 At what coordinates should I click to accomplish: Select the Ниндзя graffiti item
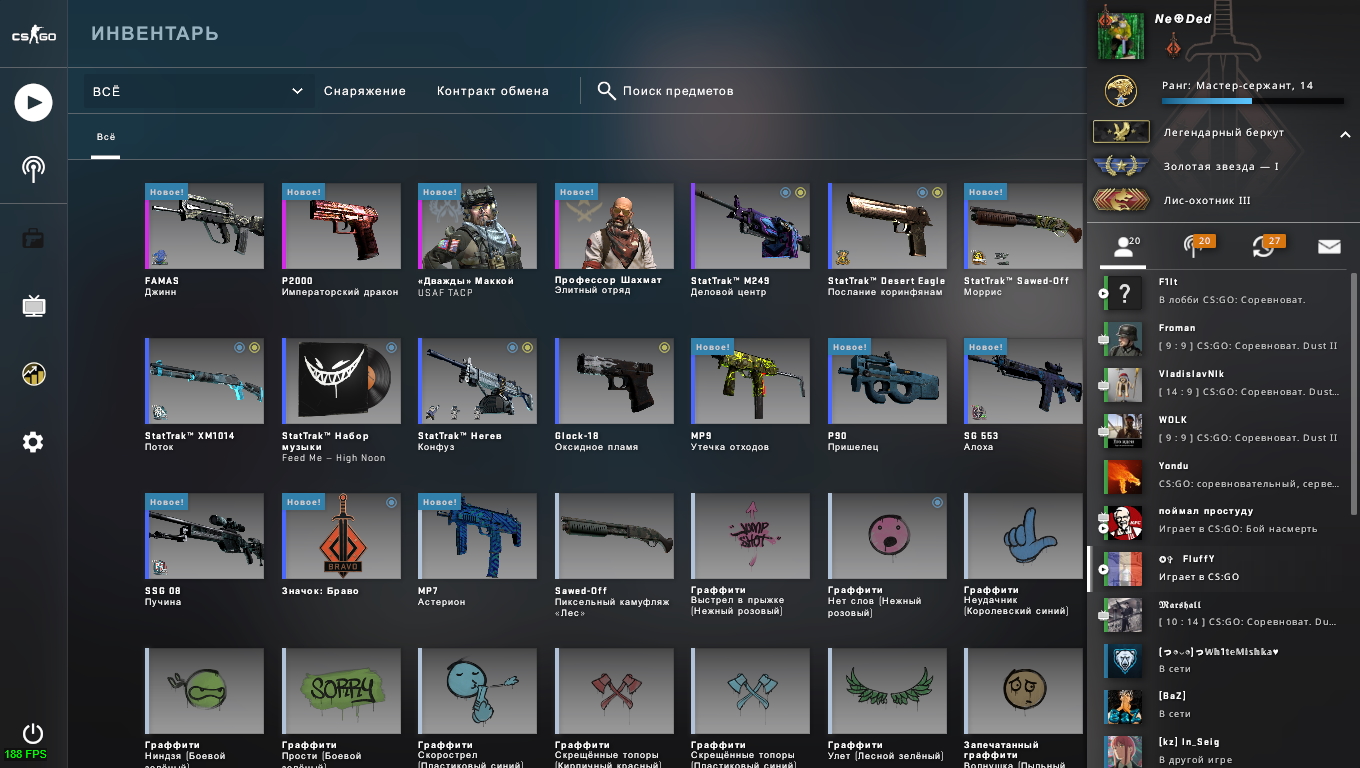206,691
